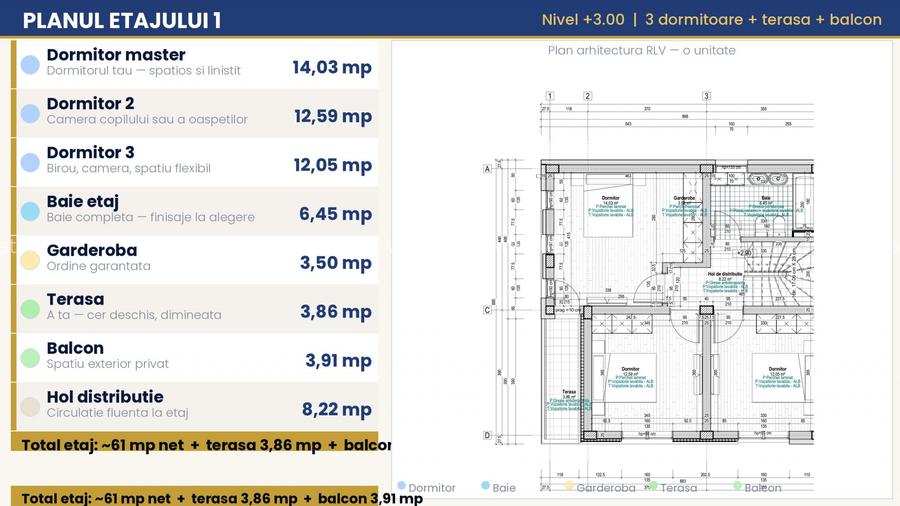Click the '8,22 mp' area value
Viewport: 900px width, 506px height.
point(337,409)
